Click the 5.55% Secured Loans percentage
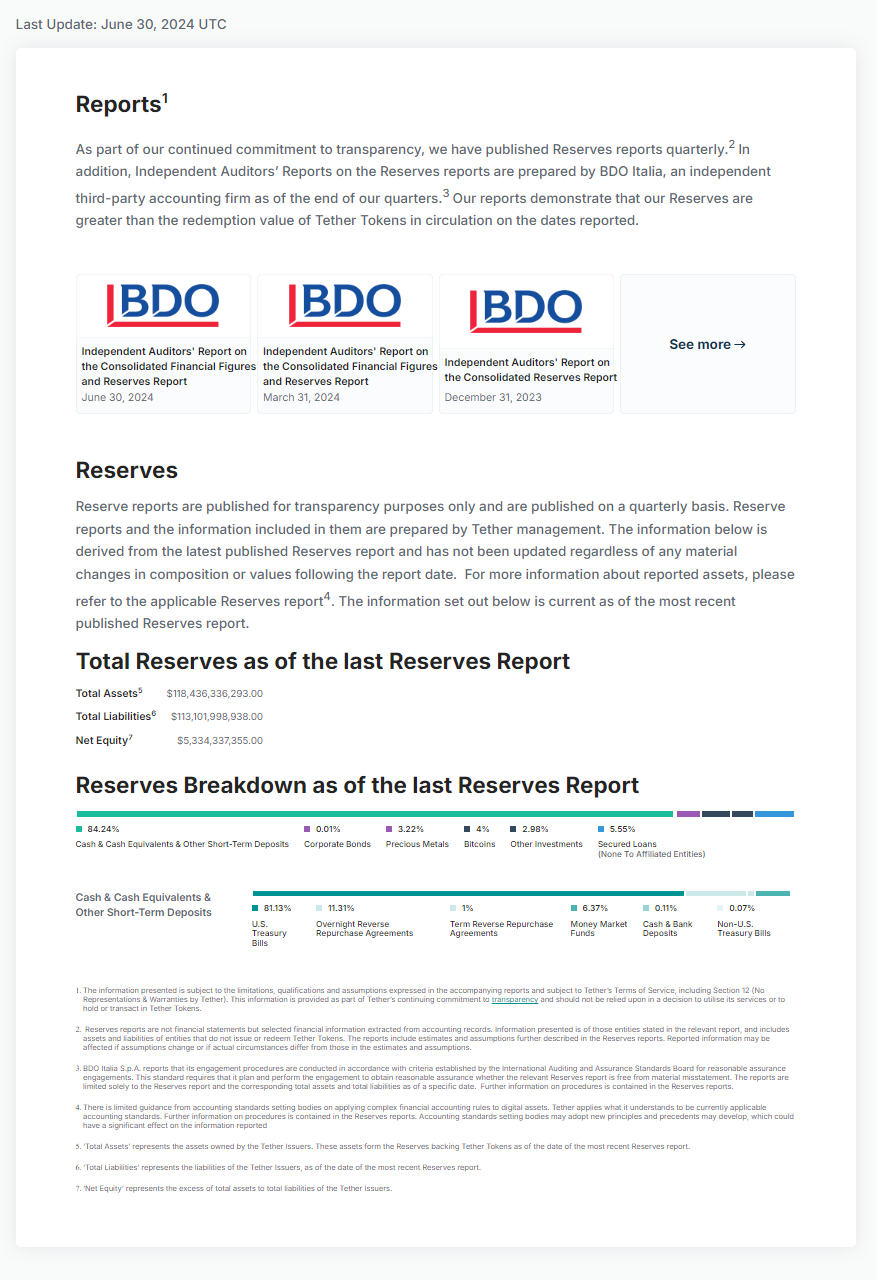 click(622, 829)
